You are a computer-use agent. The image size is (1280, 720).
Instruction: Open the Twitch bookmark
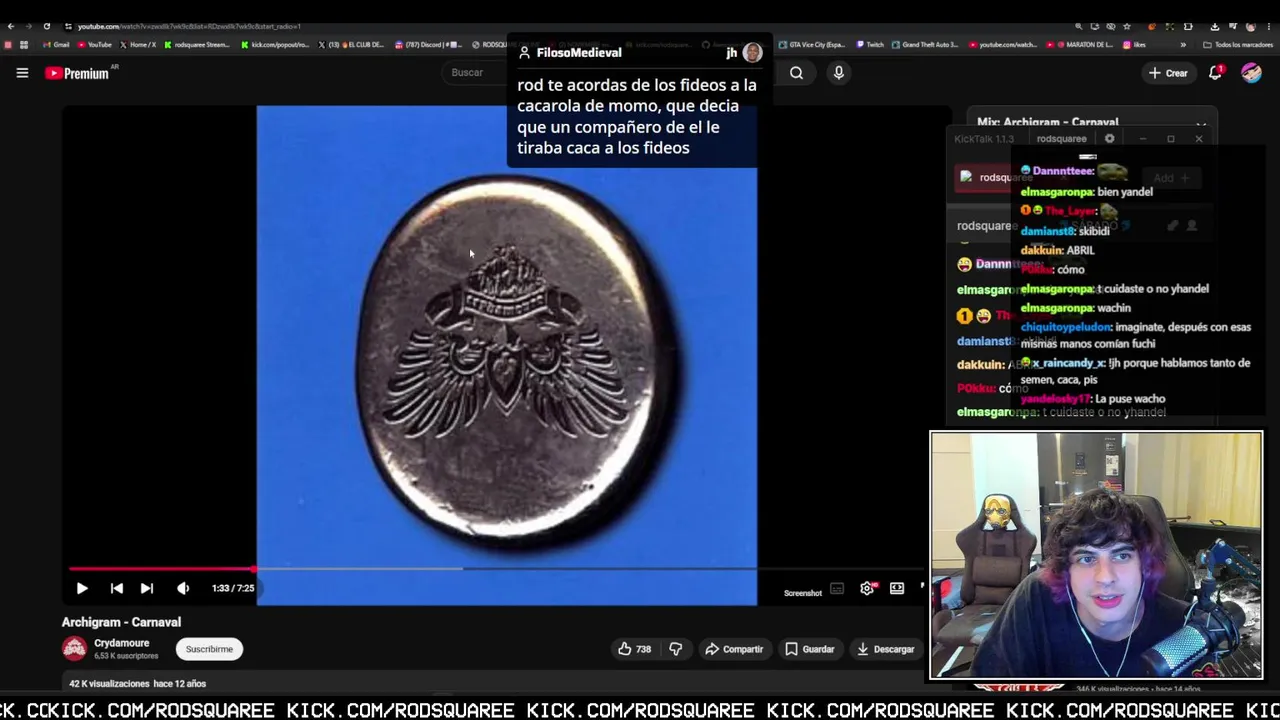(870, 45)
